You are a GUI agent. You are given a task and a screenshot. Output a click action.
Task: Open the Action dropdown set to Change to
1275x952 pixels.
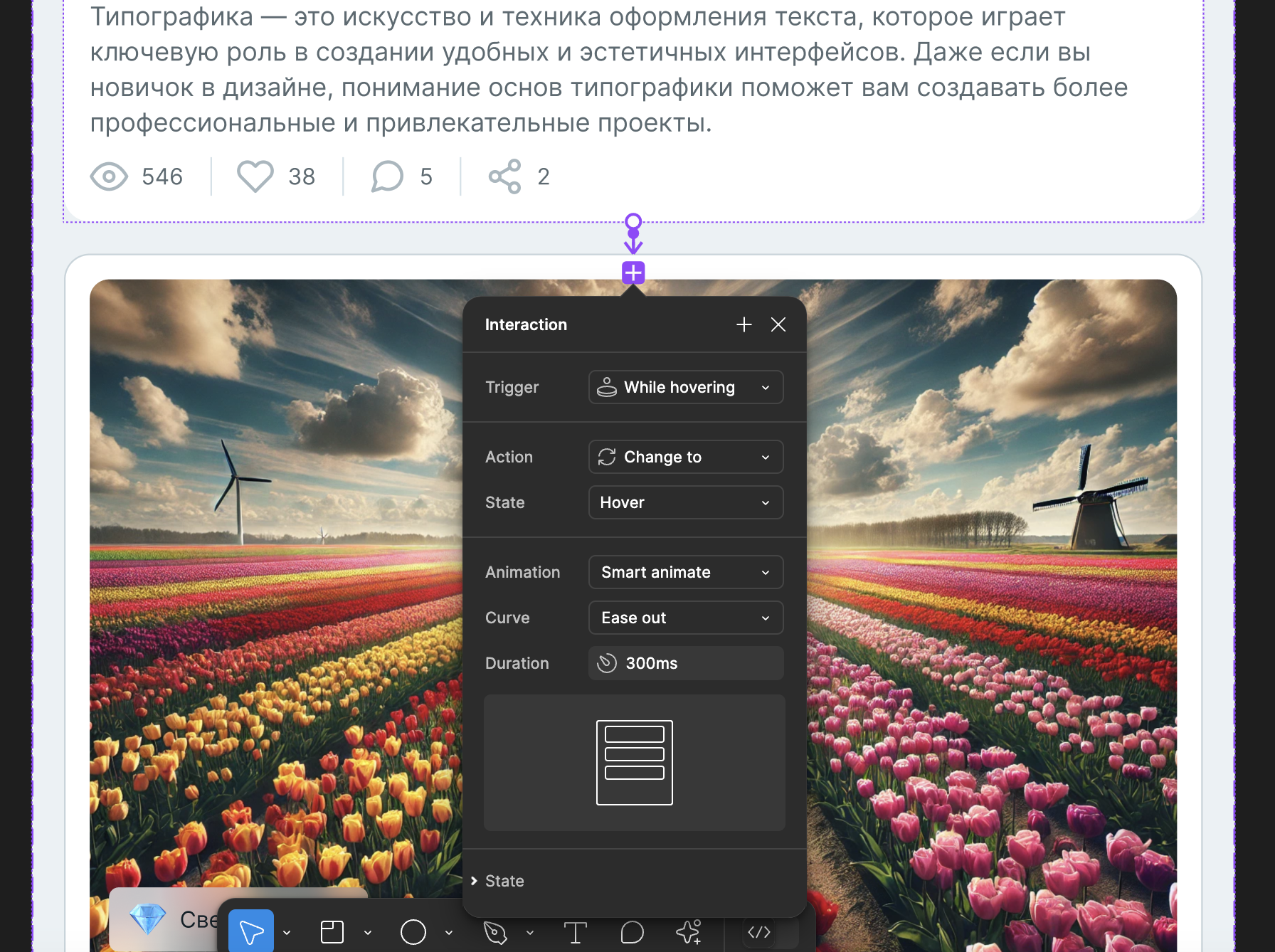click(x=685, y=457)
